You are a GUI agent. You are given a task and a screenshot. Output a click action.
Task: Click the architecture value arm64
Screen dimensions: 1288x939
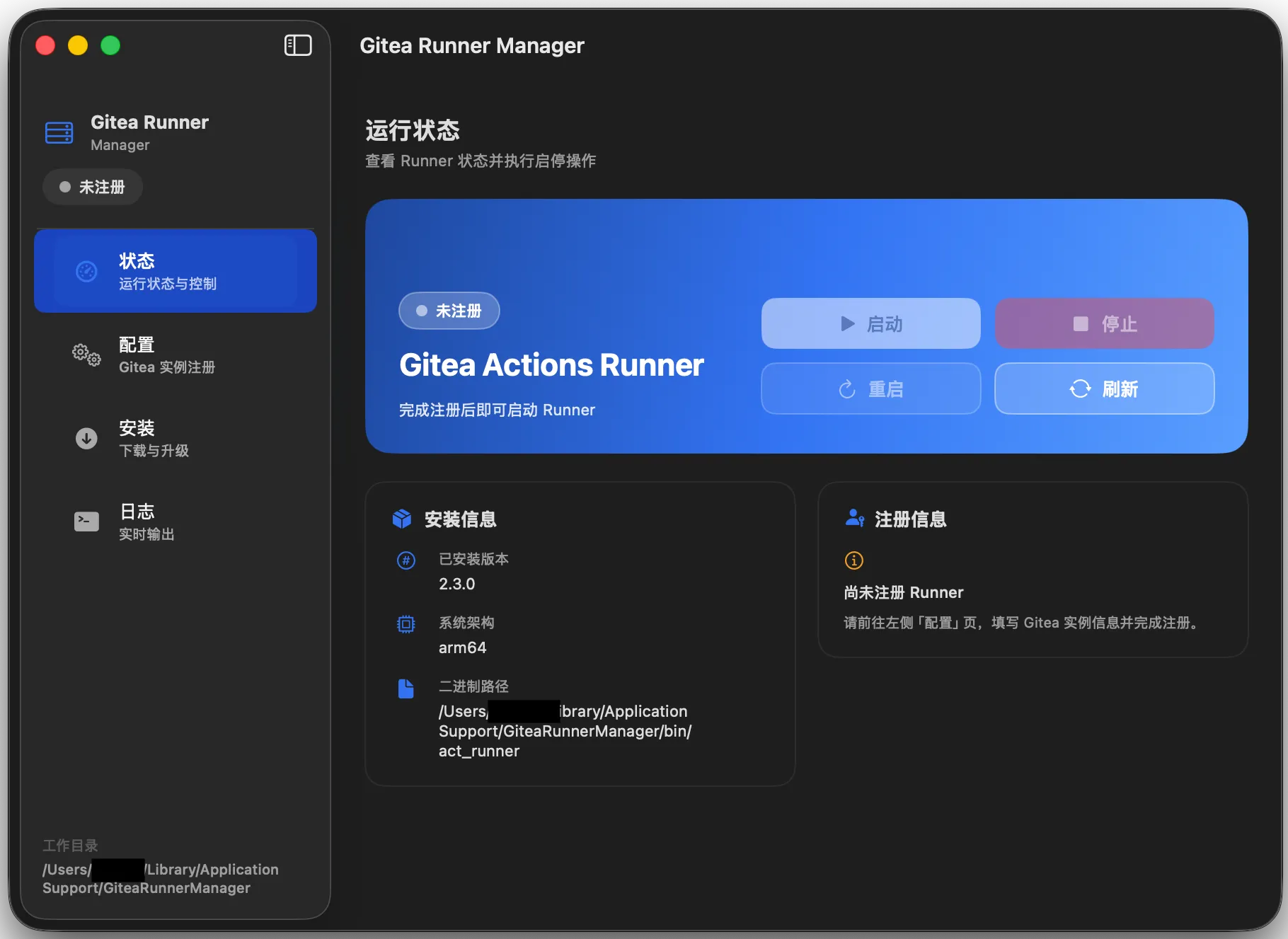tap(463, 647)
